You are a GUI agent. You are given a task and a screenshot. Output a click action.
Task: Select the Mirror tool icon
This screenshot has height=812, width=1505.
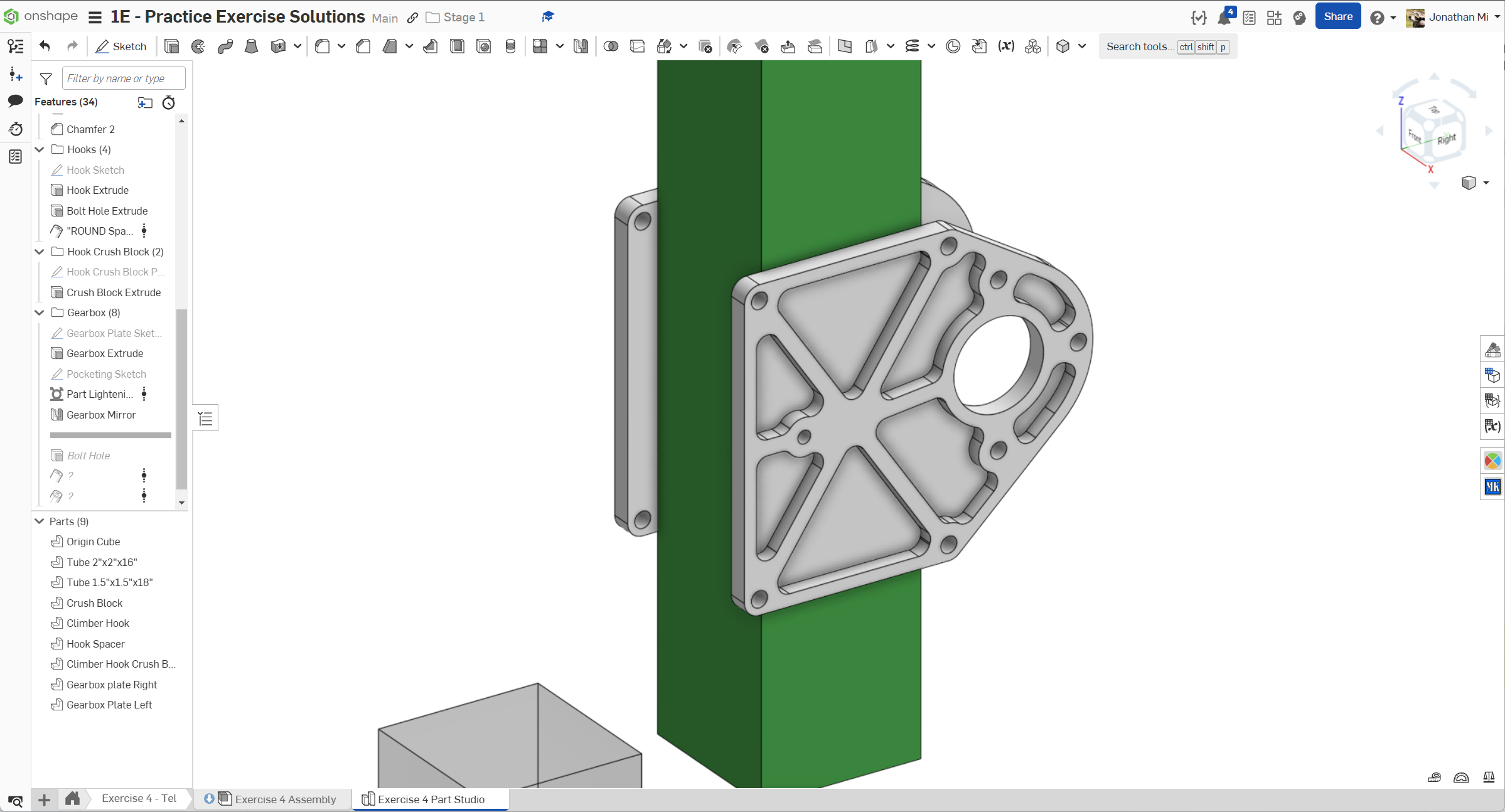tap(581, 46)
